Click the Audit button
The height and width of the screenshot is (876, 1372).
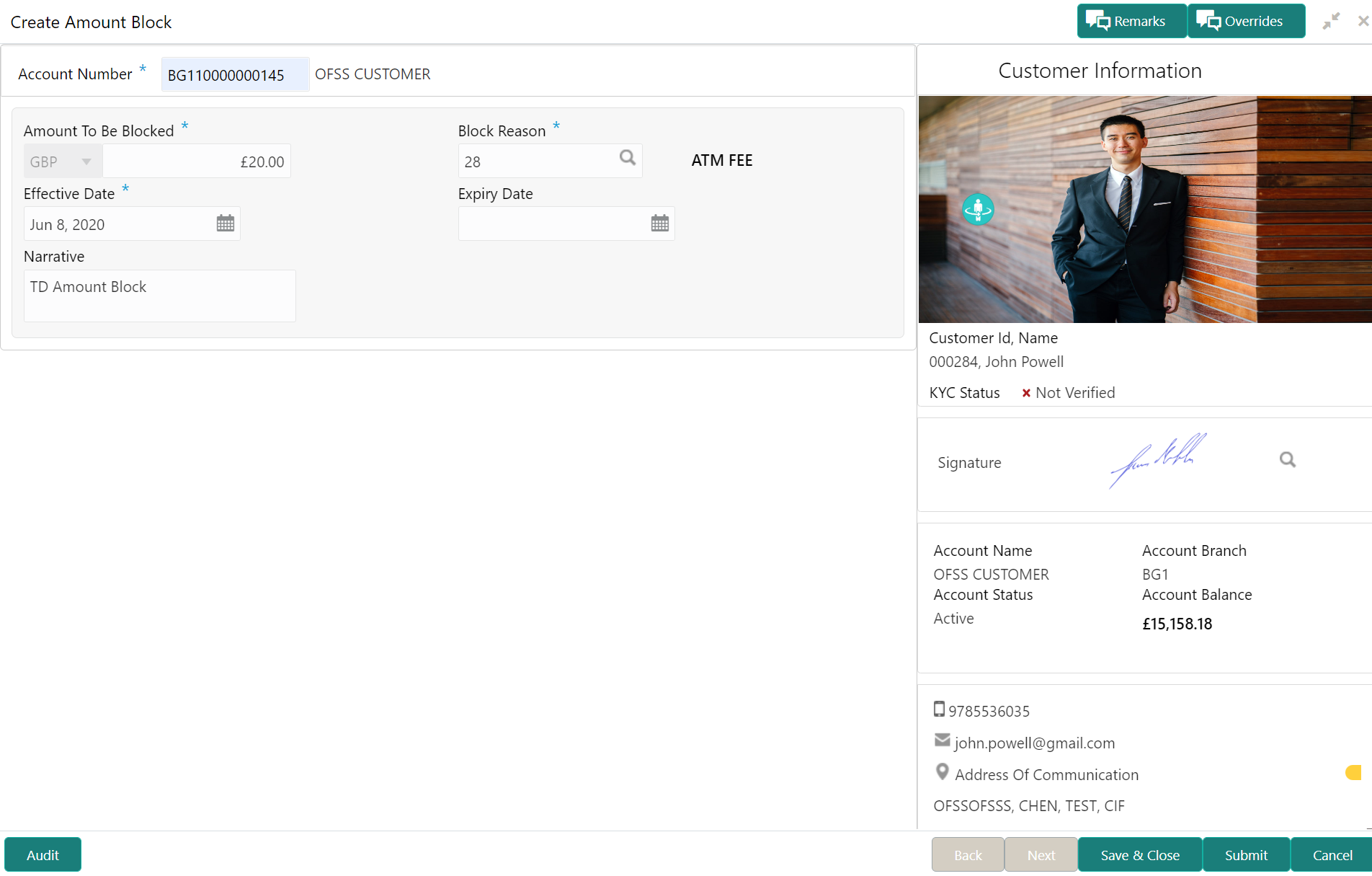click(43, 855)
